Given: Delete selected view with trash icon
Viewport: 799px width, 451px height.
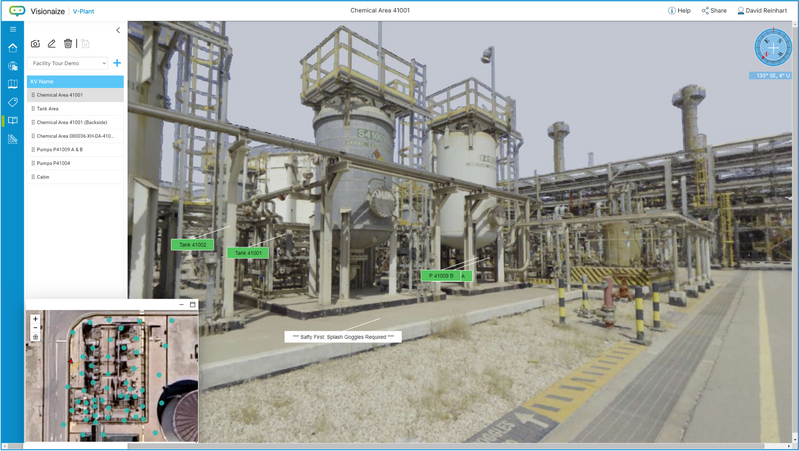Looking at the screenshot, I should click(x=68, y=44).
